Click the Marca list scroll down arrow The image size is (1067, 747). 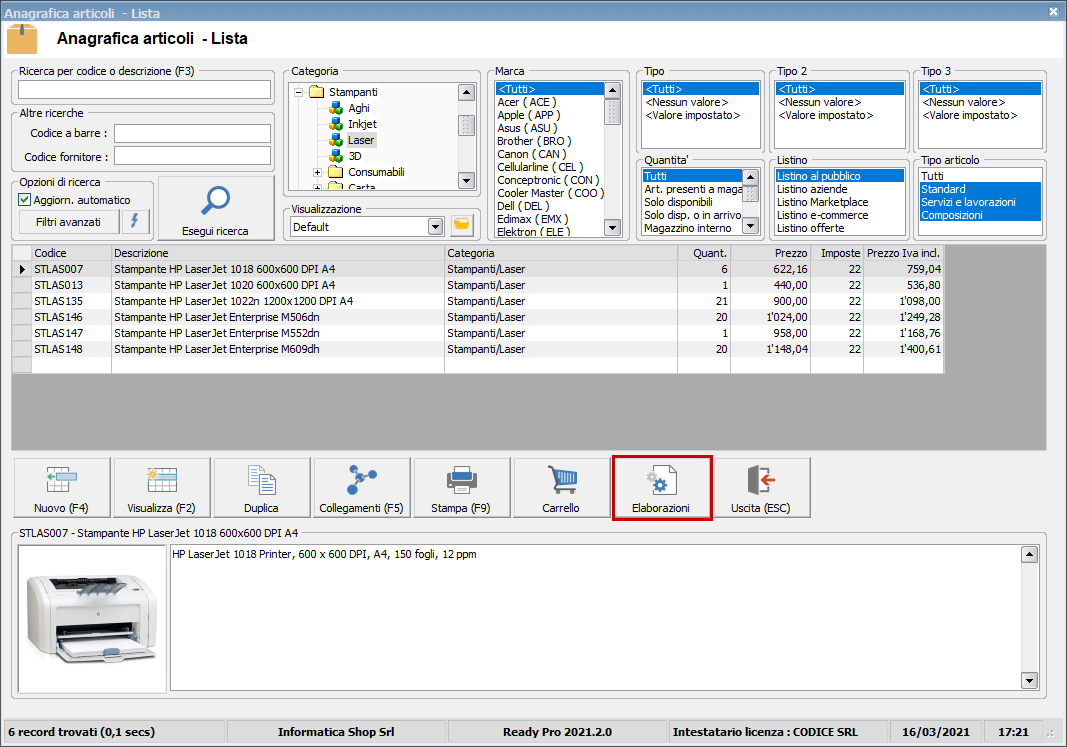[612, 227]
